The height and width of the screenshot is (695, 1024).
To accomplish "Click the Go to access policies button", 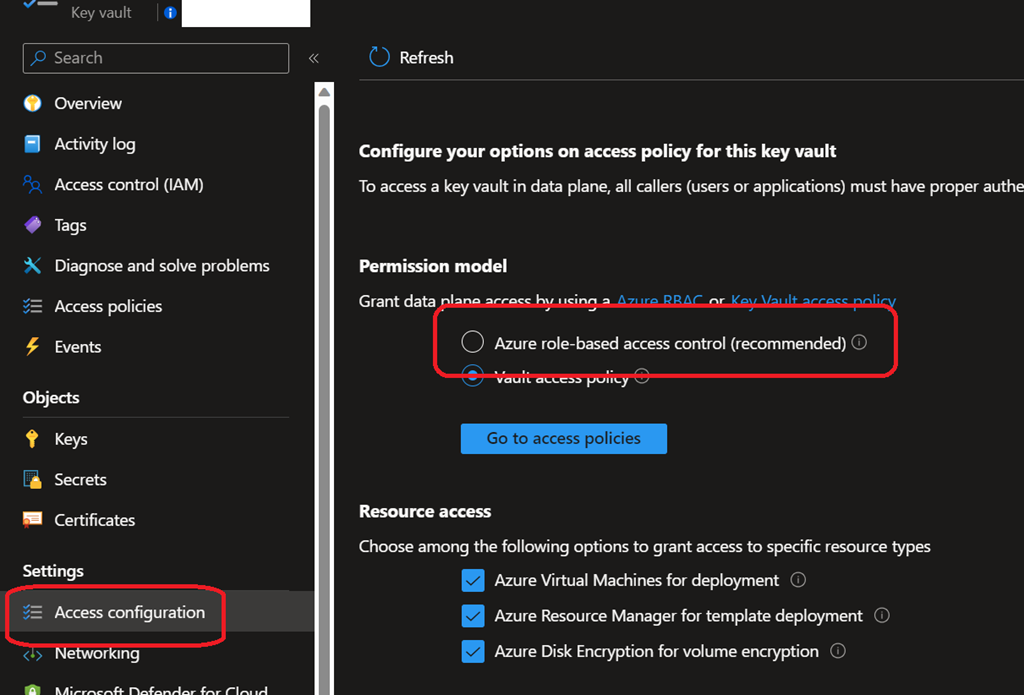I will point(563,438).
